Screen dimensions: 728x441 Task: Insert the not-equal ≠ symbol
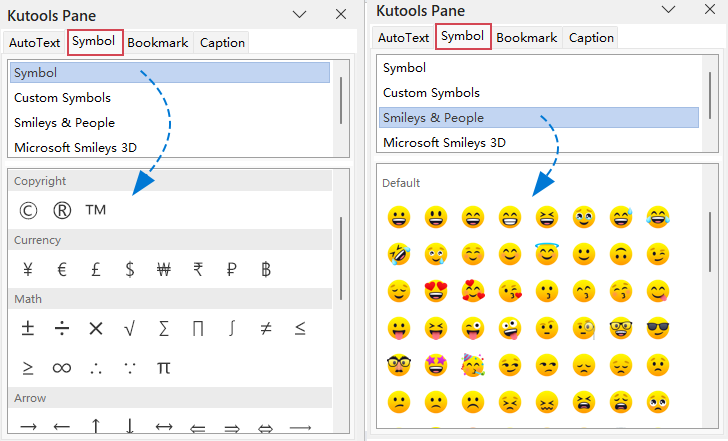tap(266, 329)
